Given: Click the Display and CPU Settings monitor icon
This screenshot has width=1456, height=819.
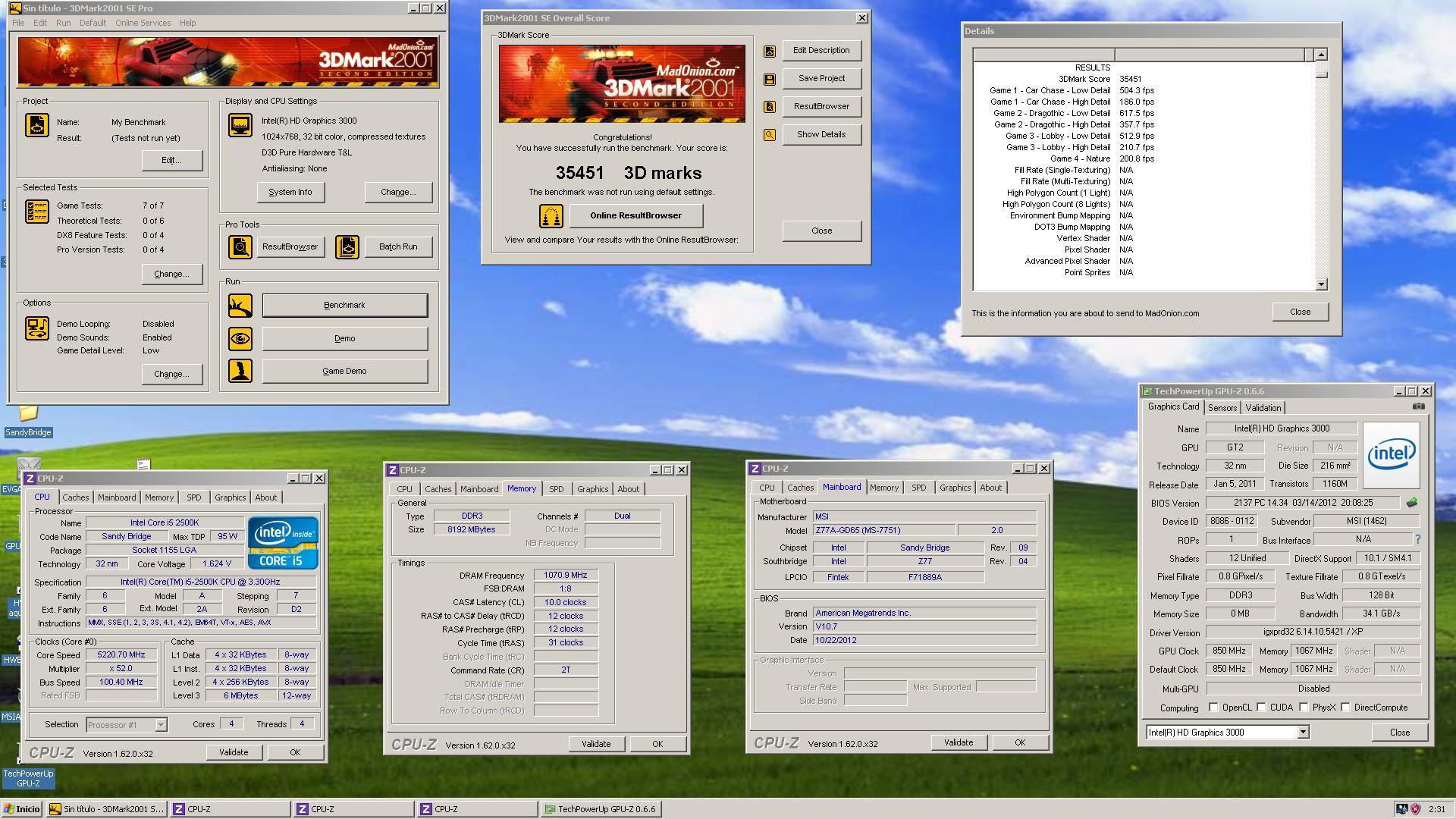Looking at the screenshot, I should (240, 125).
